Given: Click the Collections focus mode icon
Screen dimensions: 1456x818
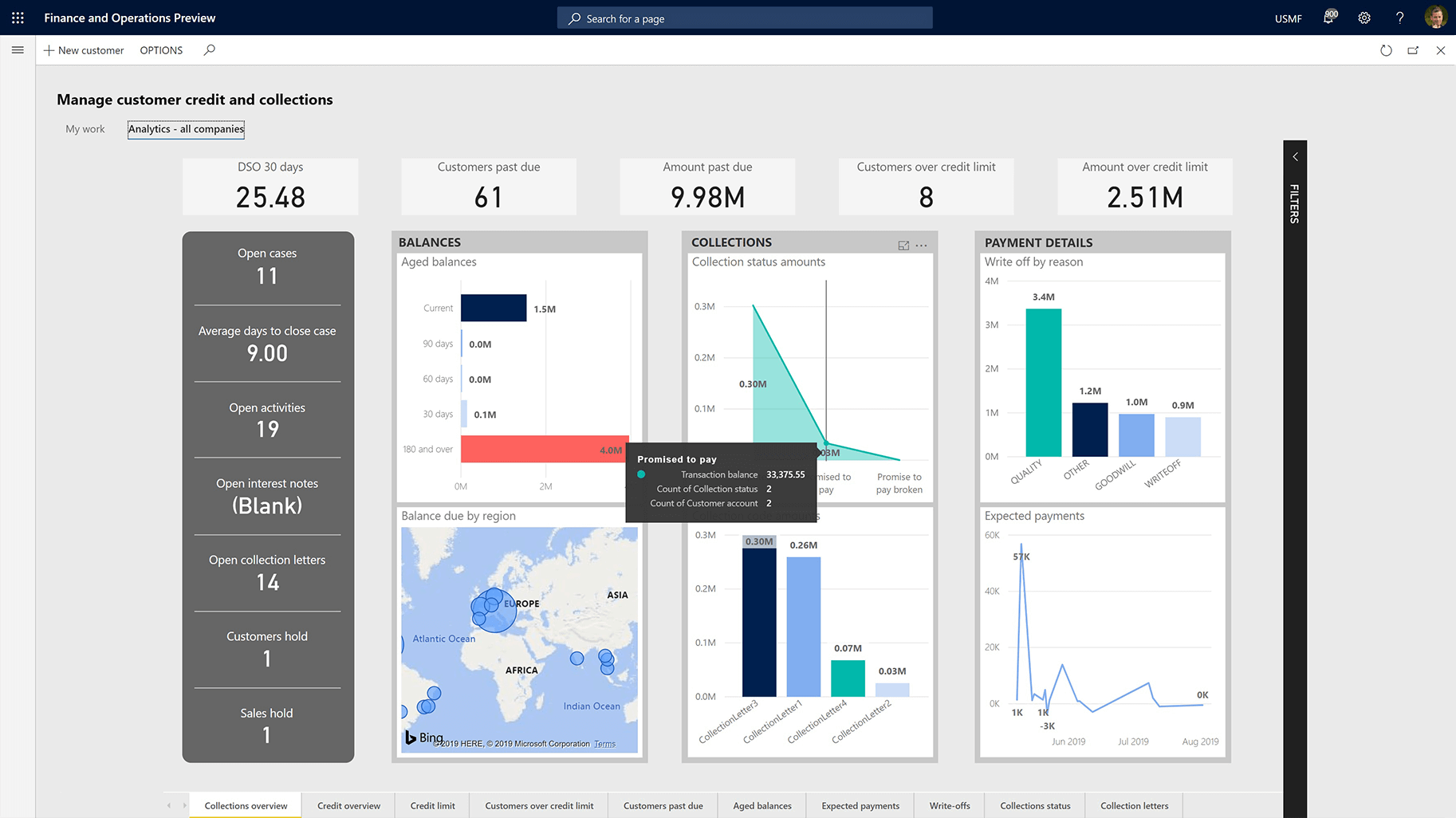Looking at the screenshot, I should (903, 246).
